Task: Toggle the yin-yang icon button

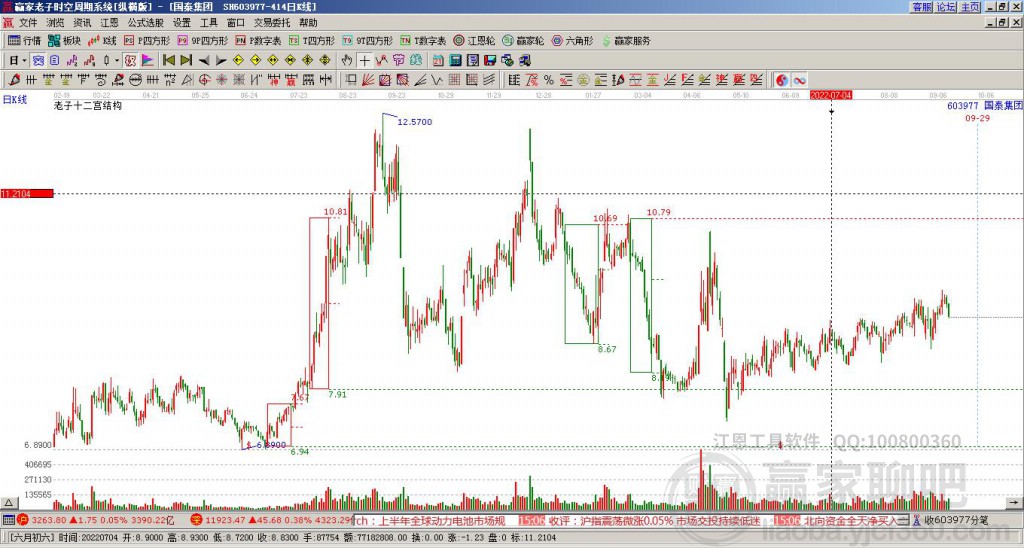Action: (x=782, y=80)
